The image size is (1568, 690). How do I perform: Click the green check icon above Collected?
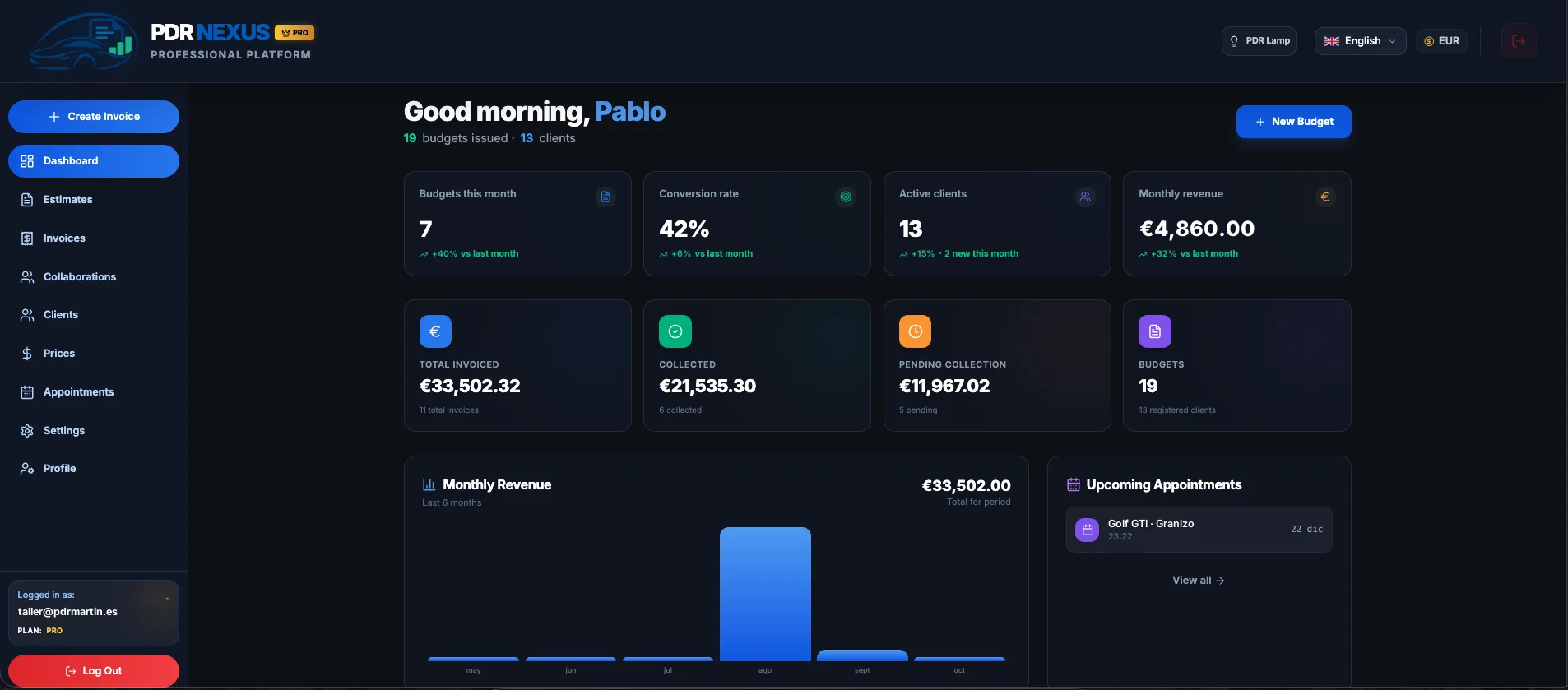pyautogui.click(x=675, y=331)
